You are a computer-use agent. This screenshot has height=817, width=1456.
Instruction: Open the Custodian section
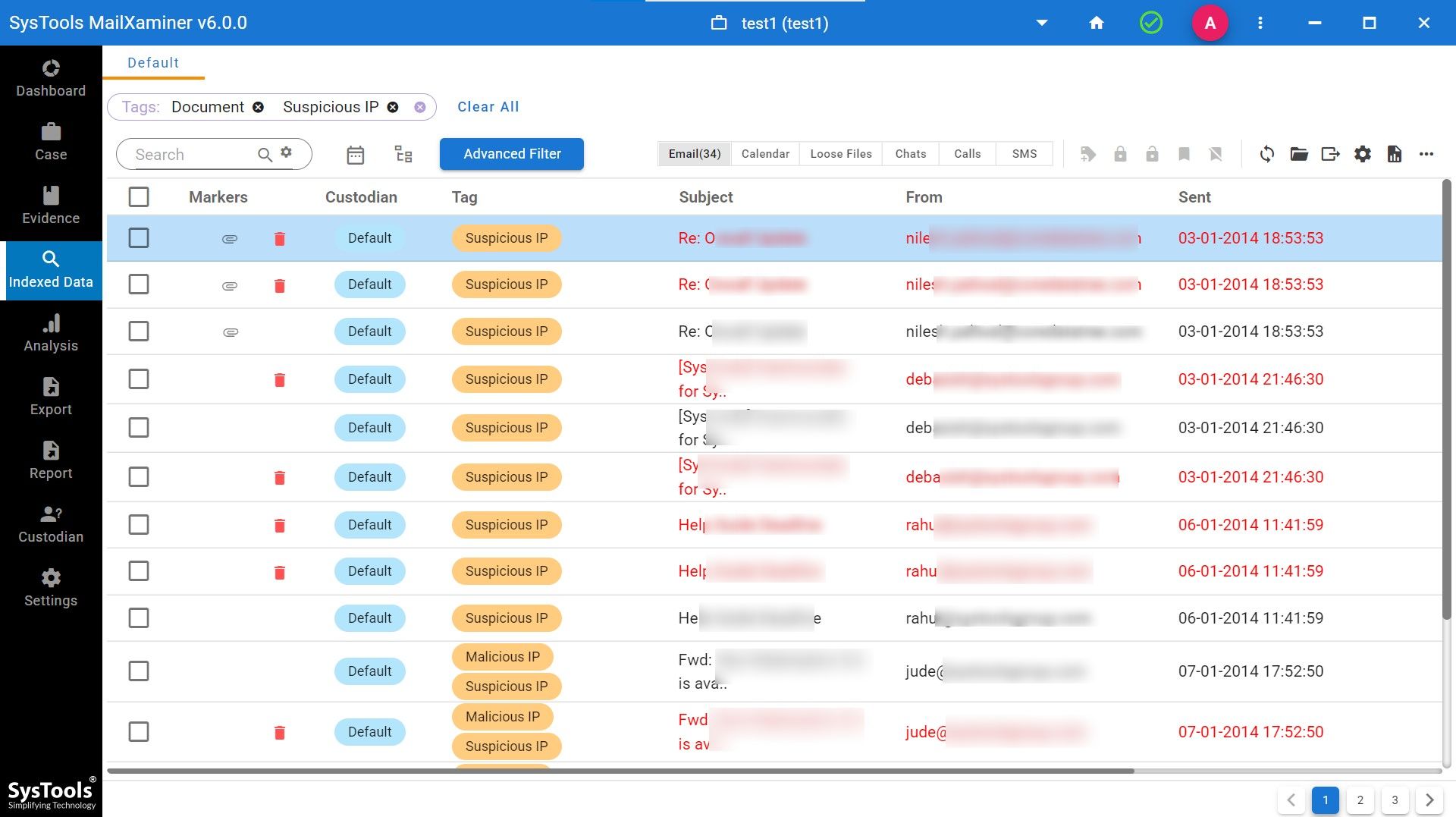tap(51, 525)
